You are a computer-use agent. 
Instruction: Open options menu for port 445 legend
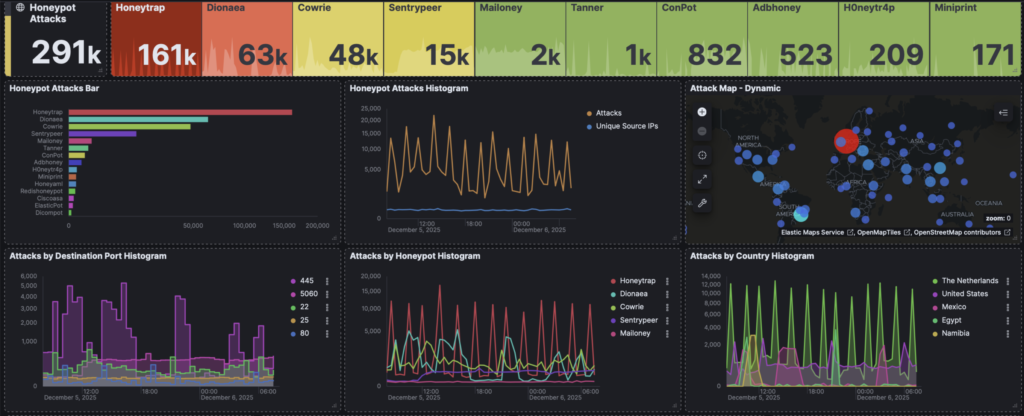326,281
